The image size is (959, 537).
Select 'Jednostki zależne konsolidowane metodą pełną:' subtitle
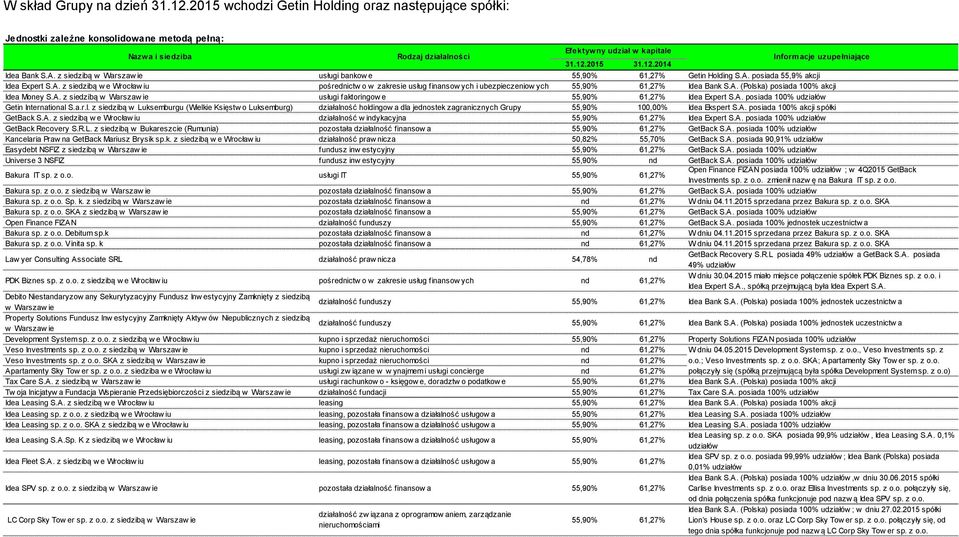pos(114,39)
